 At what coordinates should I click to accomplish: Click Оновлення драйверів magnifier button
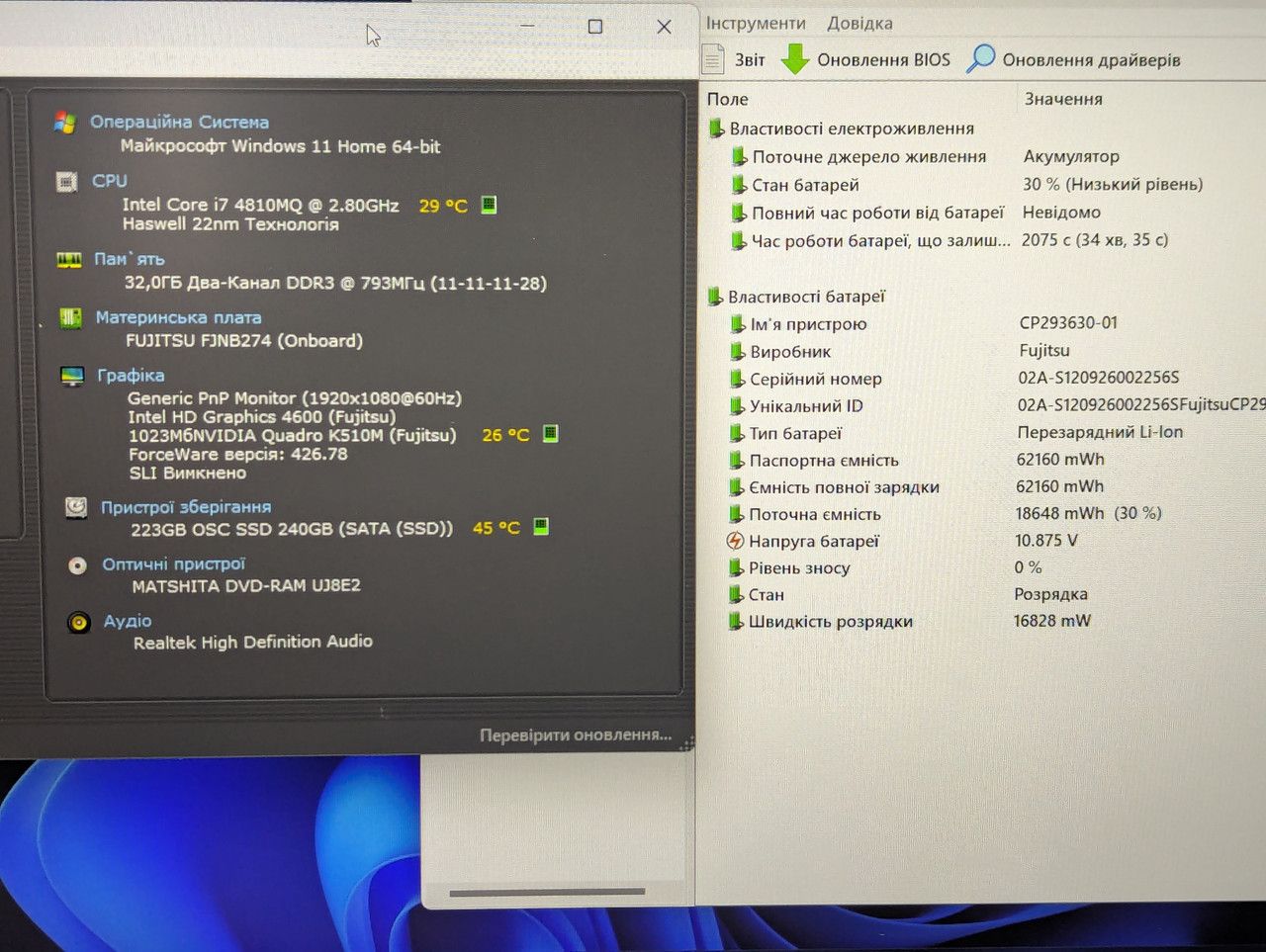tap(1074, 59)
